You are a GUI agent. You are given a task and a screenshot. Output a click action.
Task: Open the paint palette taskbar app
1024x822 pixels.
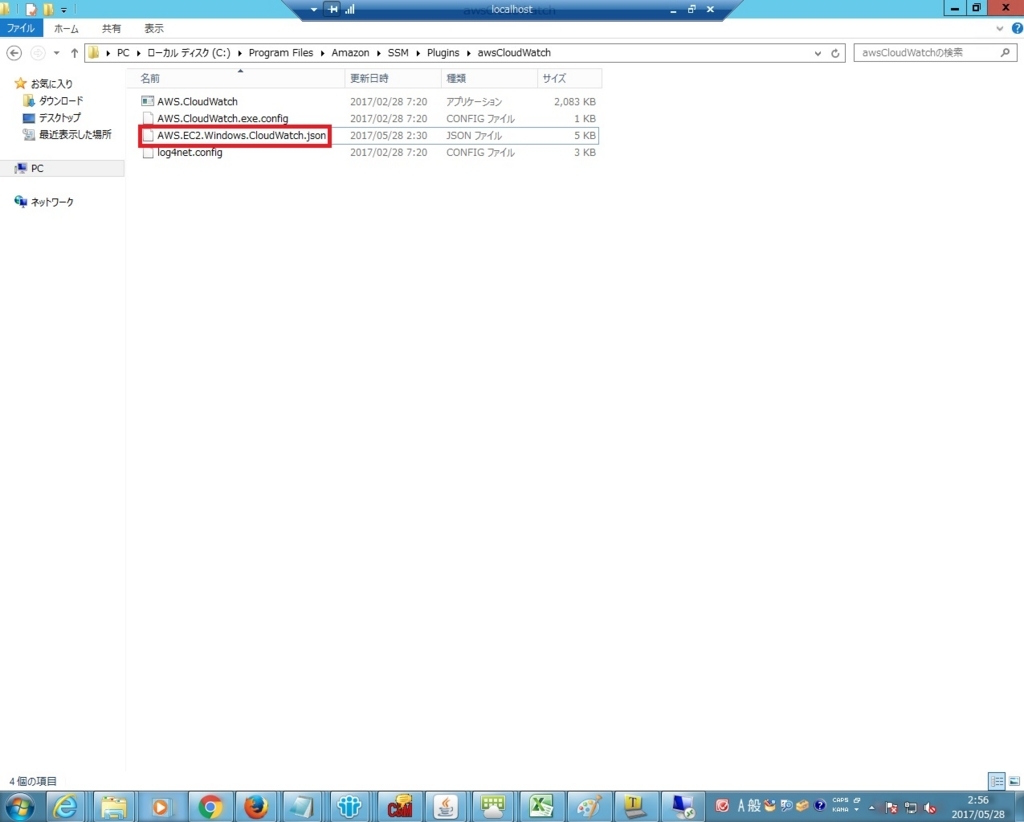point(588,808)
